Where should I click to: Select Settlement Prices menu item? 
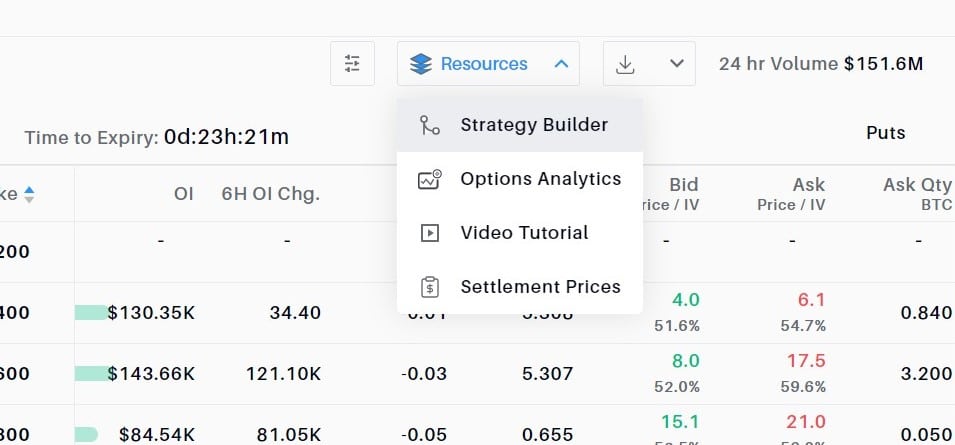[540, 287]
